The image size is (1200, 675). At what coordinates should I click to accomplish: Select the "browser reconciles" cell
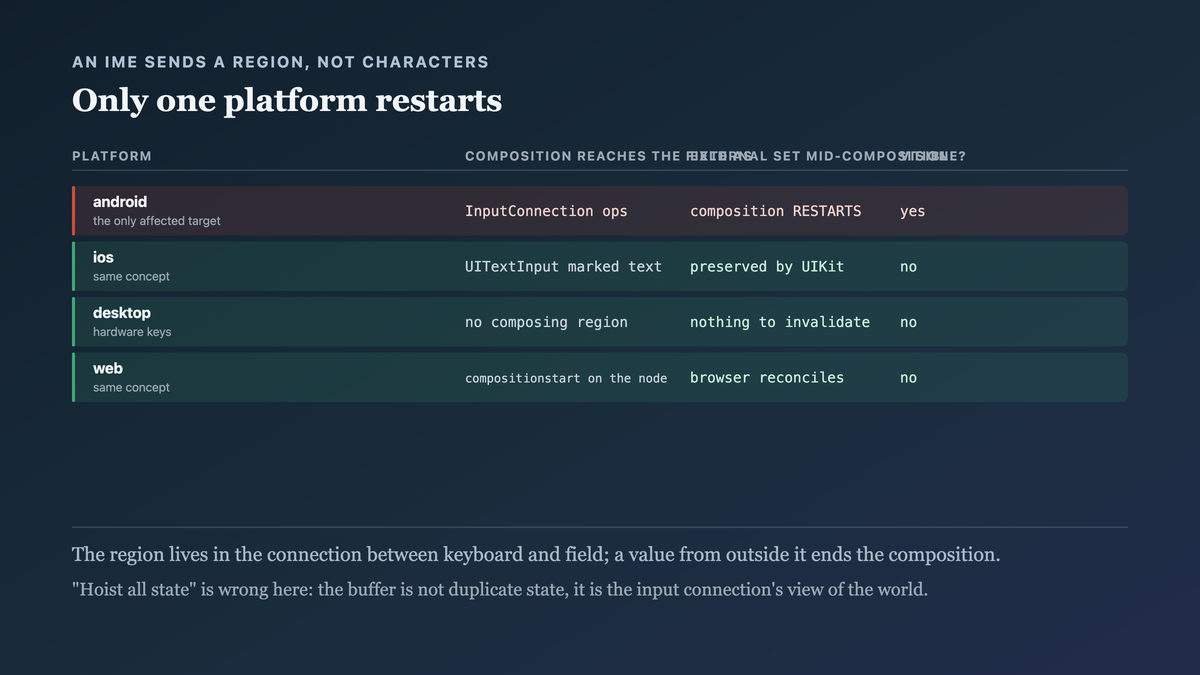(x=767, y=378)
